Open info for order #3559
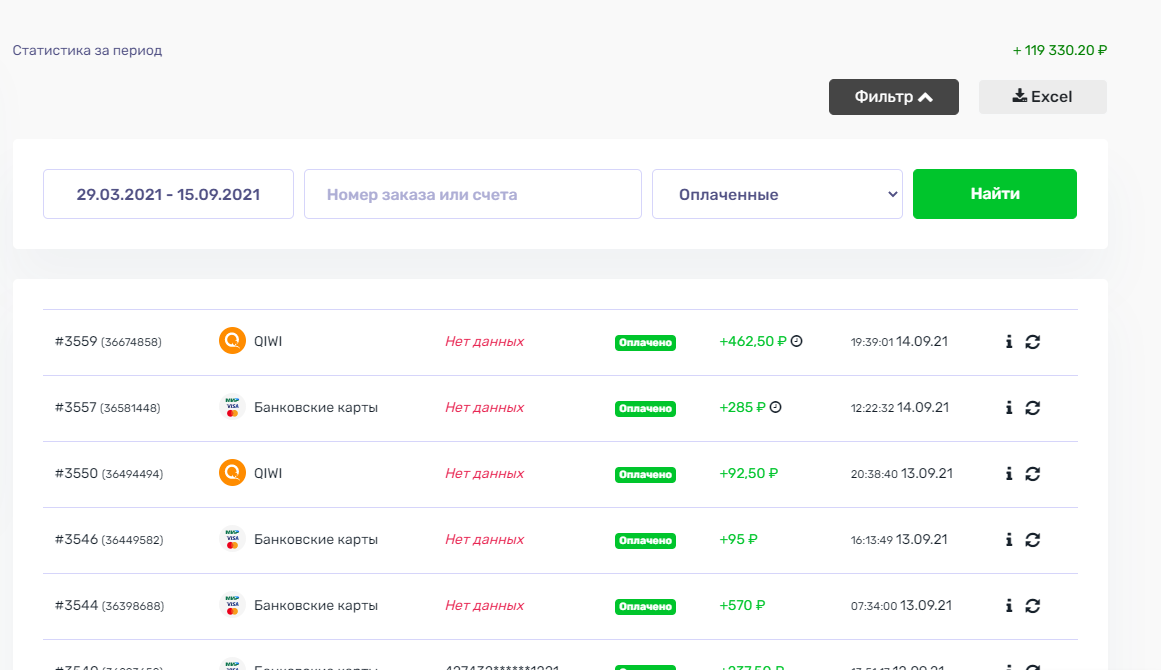 1008,341
